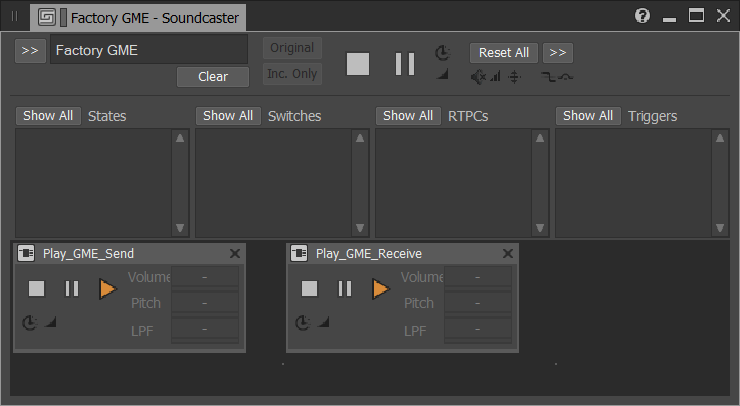Click the help question mark icon
Screen dimensions: 740x406
[642, 16]
